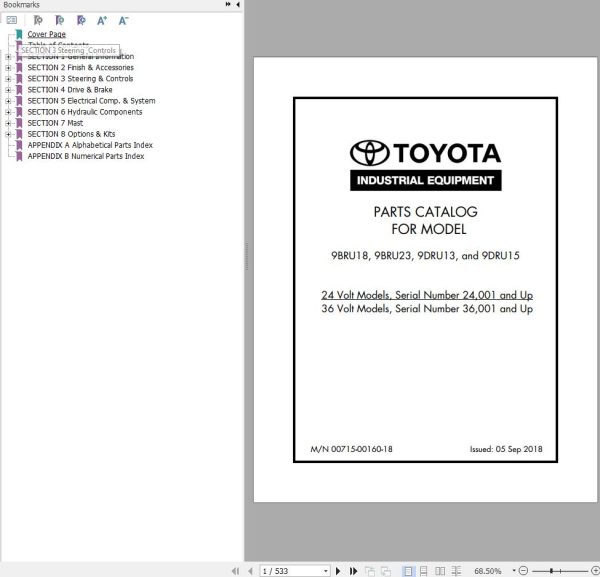600x577 pixels.
Task: Expand SECTION 3 Steering & Controls bookmark
Action: tap(8, 79)
